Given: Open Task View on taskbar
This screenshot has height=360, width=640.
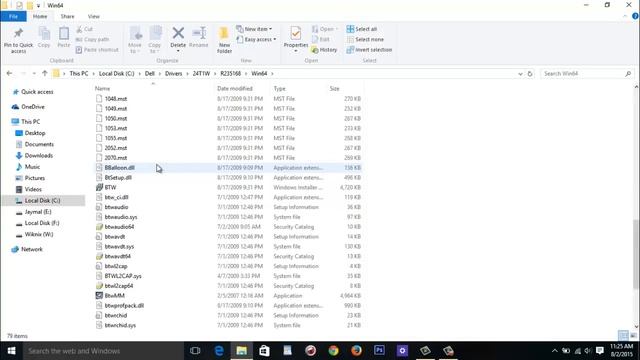Looking at the screenshot, I should (x=195, y=351).
